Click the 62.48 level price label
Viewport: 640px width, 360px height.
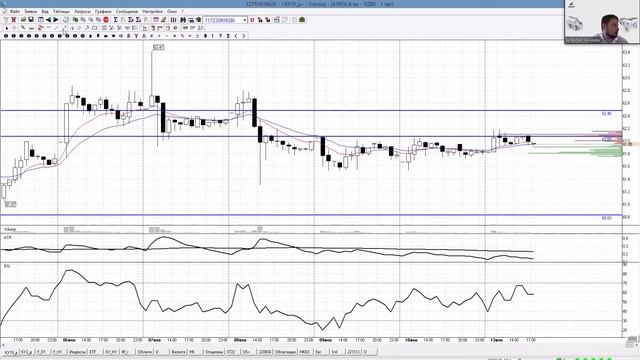[x=607, y=114]
